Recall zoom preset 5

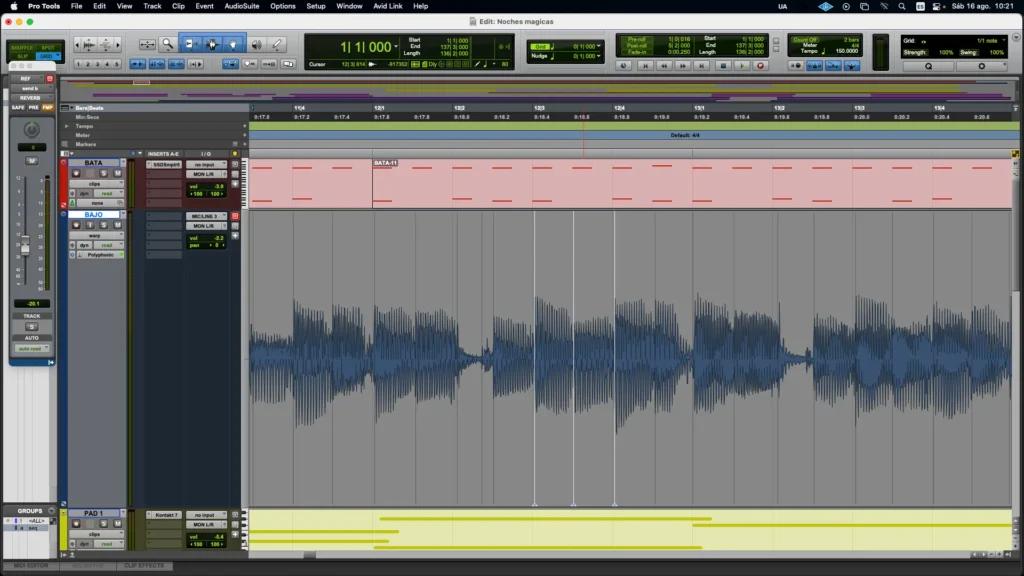(117, 64)
